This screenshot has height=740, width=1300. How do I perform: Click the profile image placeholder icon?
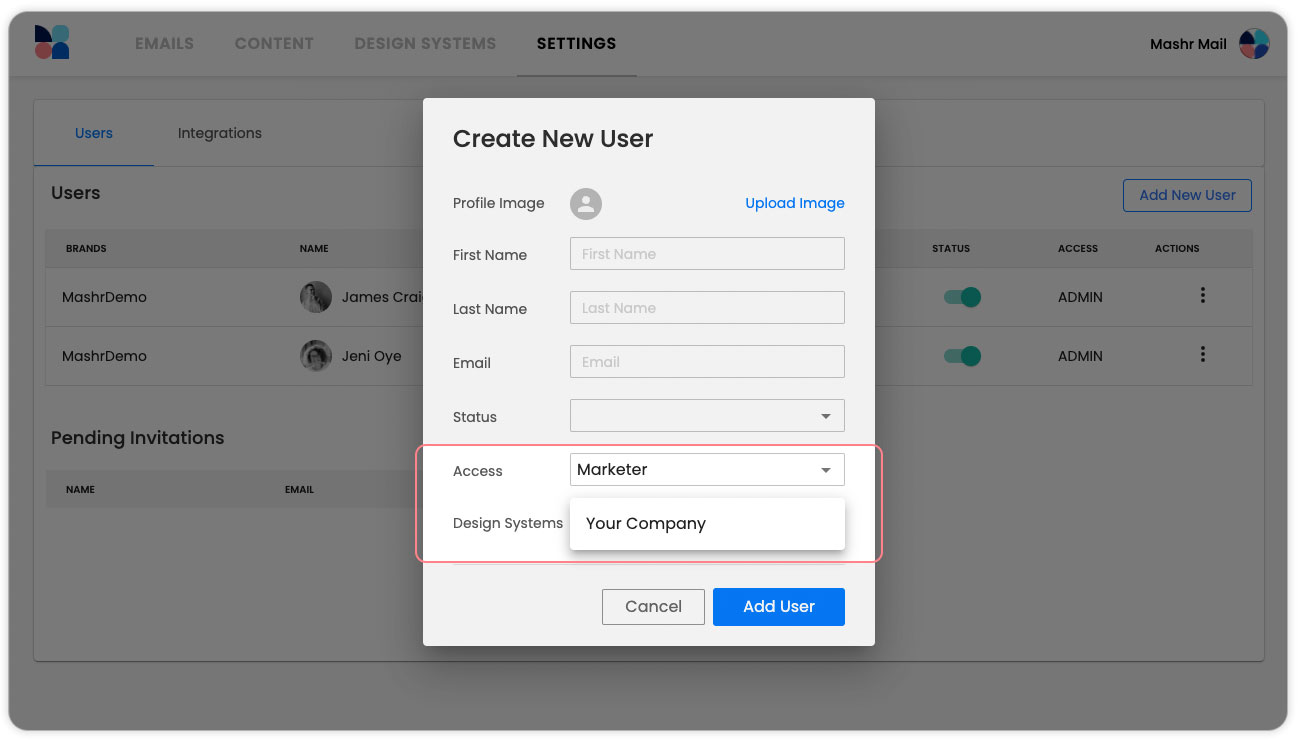586,203
